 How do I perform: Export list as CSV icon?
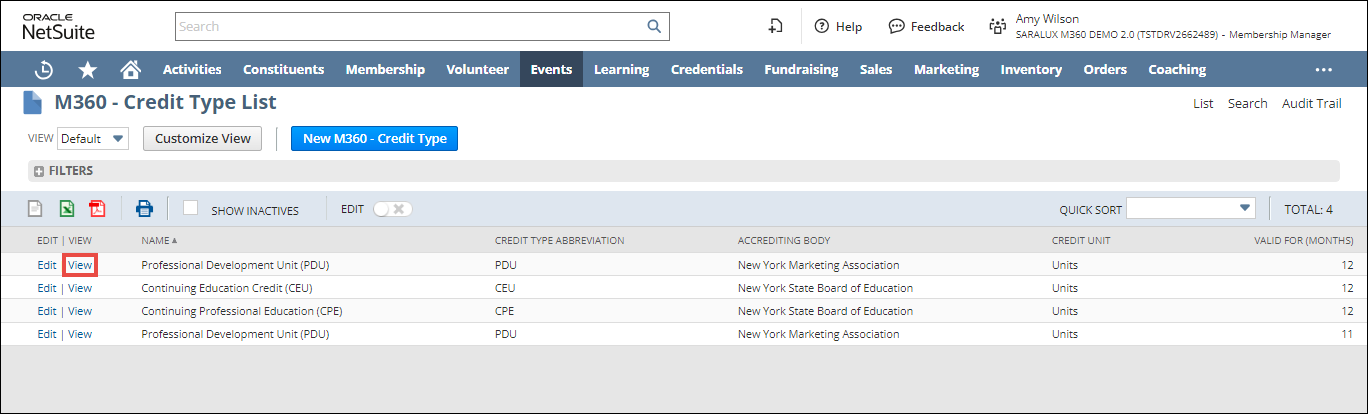tap(35, 209)
